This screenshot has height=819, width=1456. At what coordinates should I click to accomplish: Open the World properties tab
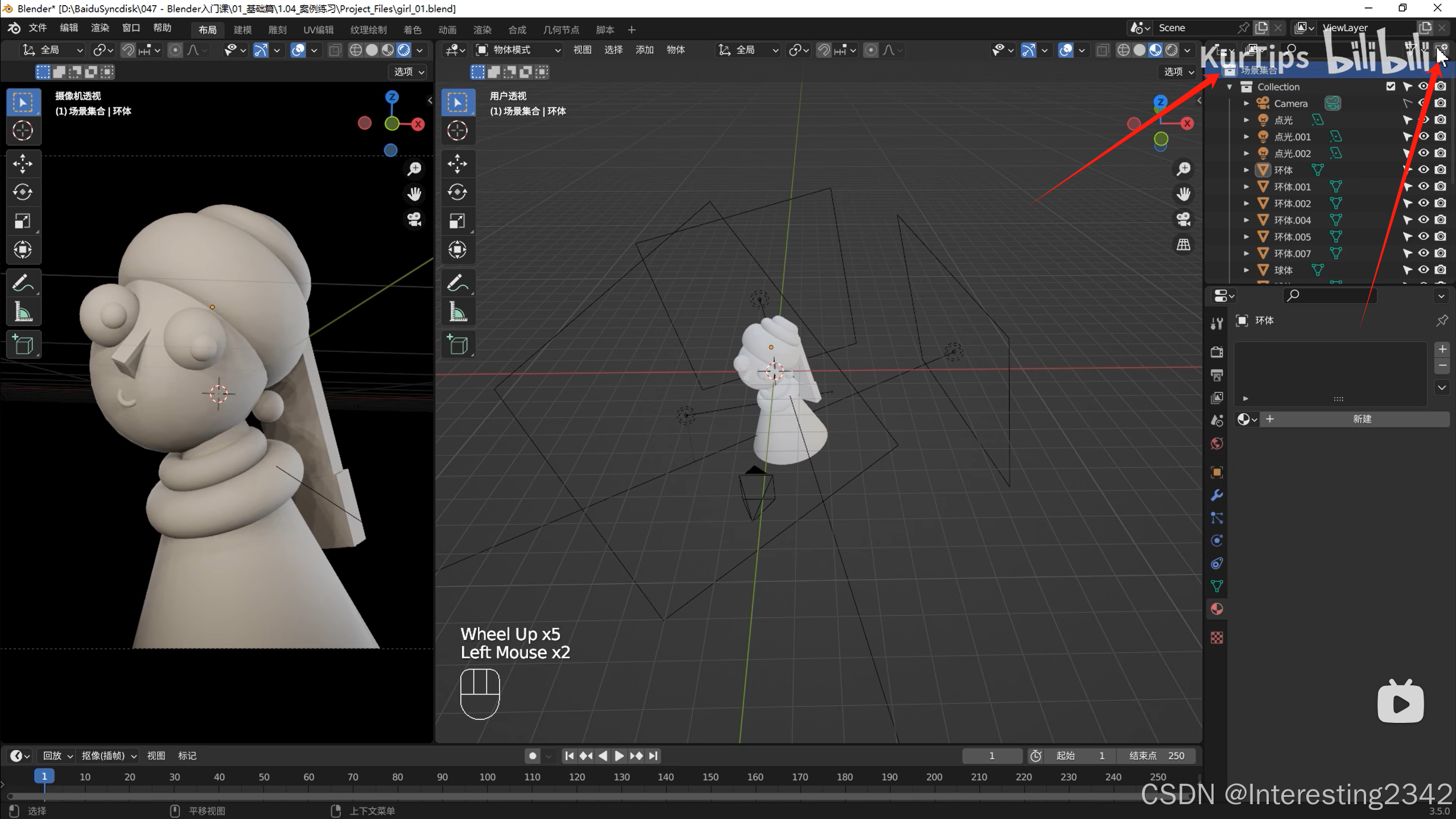click(1216, 444)
